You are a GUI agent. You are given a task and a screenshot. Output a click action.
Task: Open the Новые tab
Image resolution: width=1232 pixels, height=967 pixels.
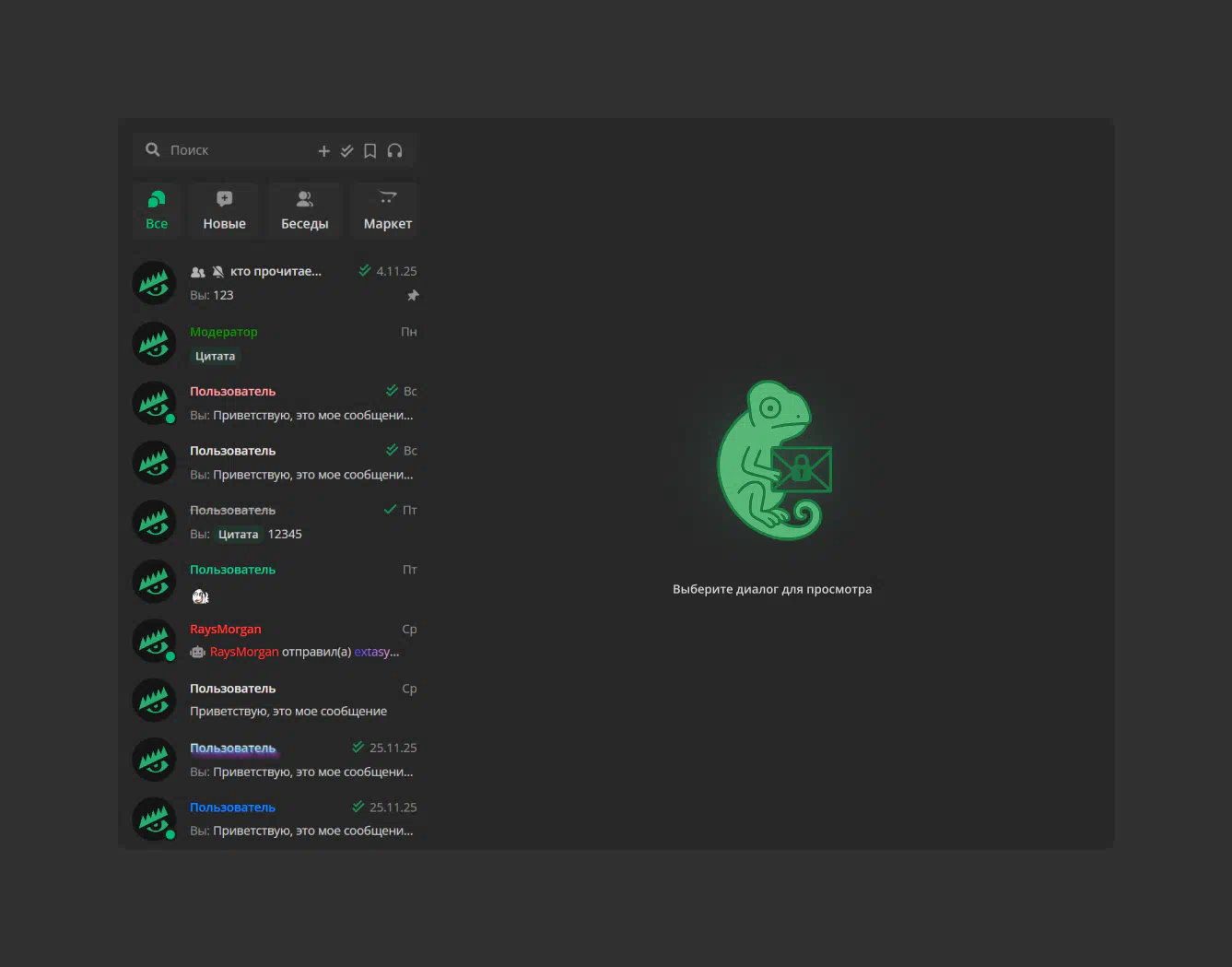pyautogui.click(x=224, y=210)
